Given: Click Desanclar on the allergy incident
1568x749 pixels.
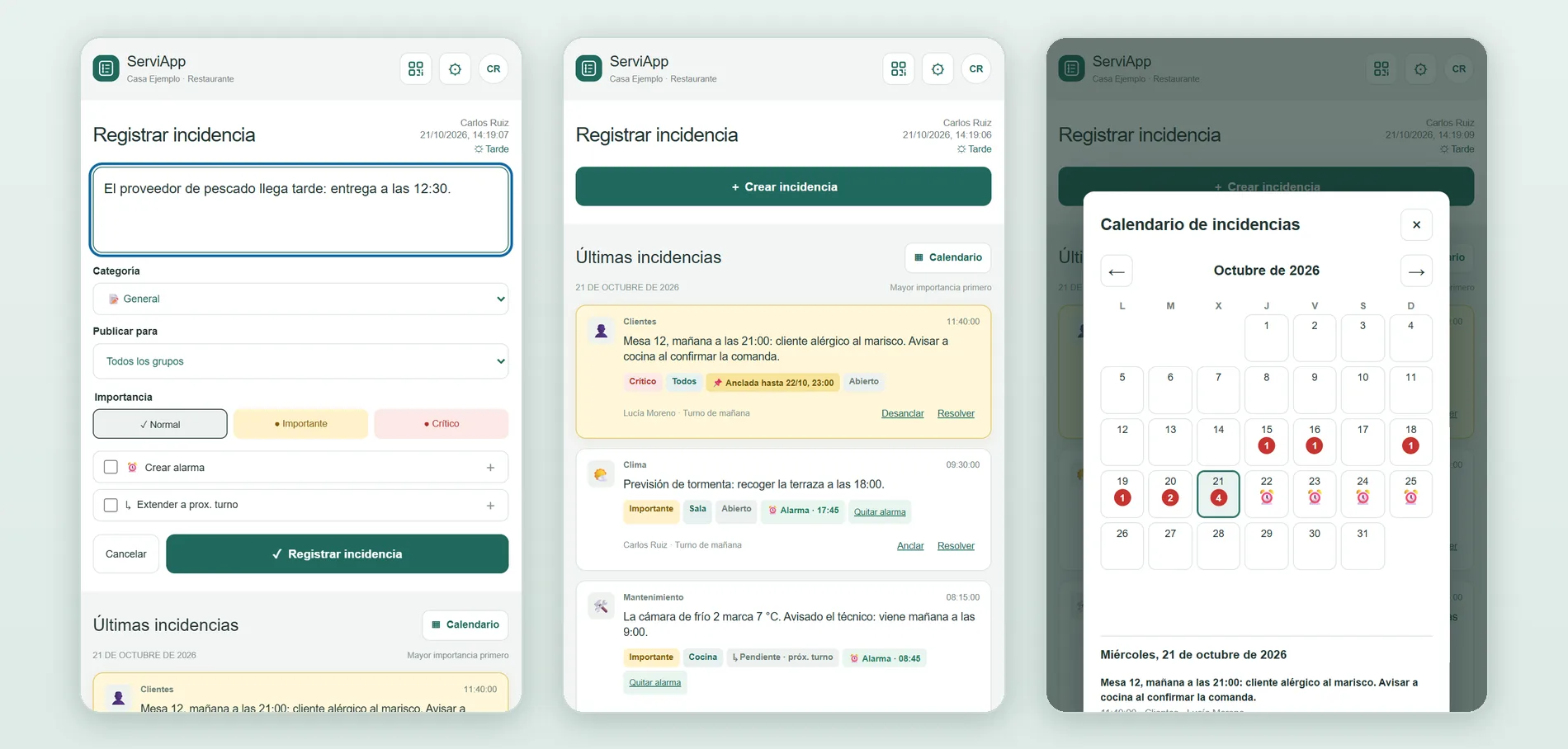Looking at the screenshot, I should click(x=903, y=413).
